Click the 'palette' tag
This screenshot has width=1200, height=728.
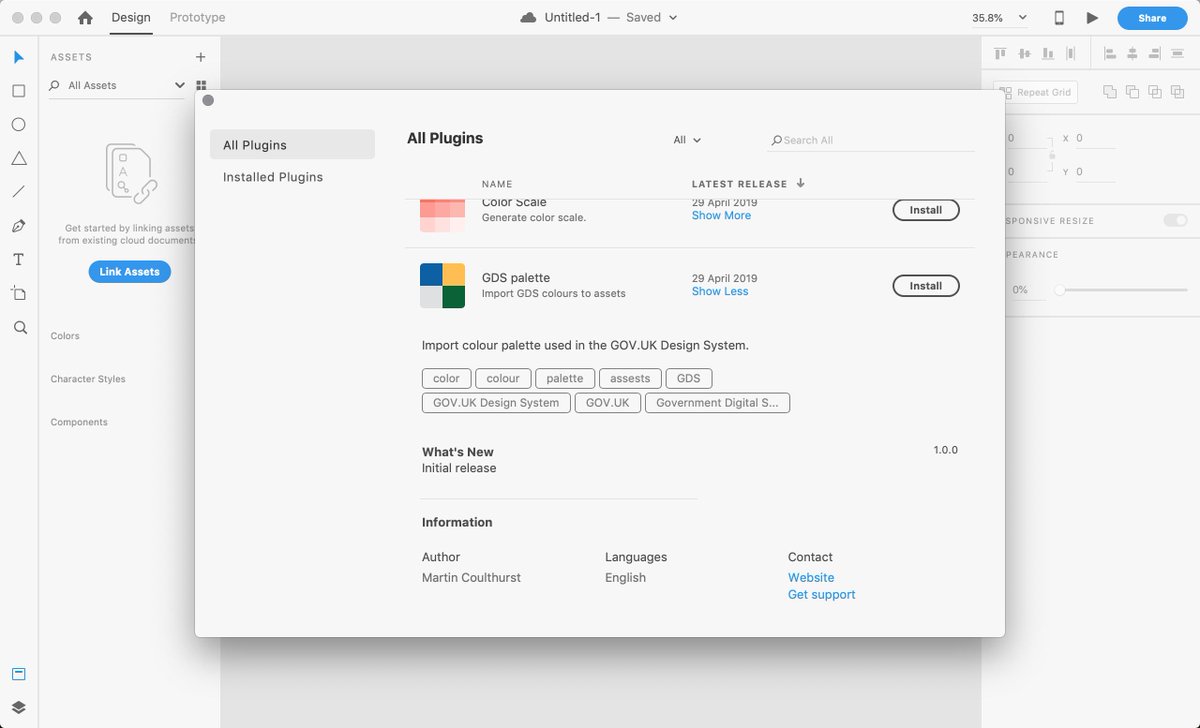(565, 378)
